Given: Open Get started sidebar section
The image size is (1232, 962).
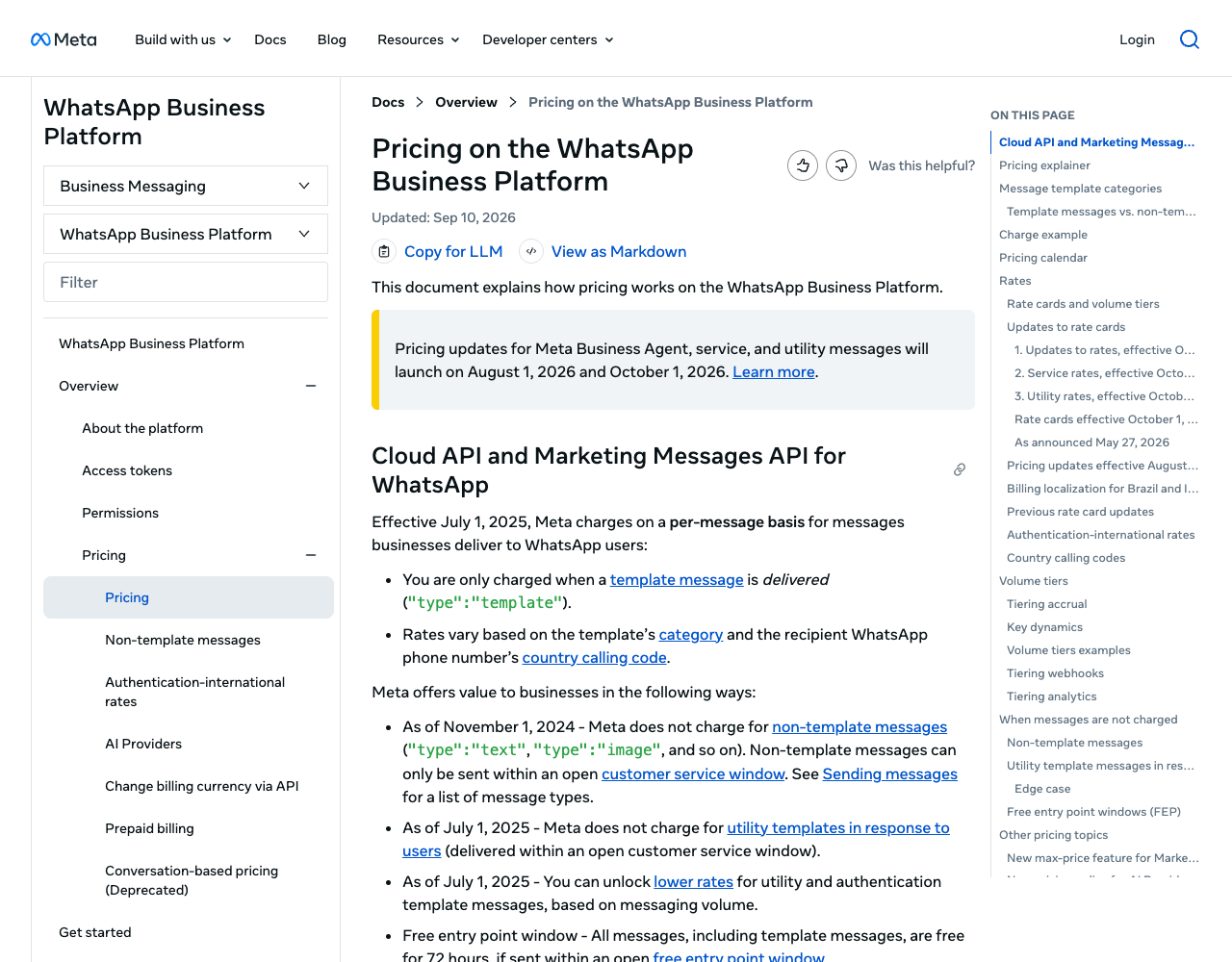Looking at the screenshot, I should [x=95, y=932].
